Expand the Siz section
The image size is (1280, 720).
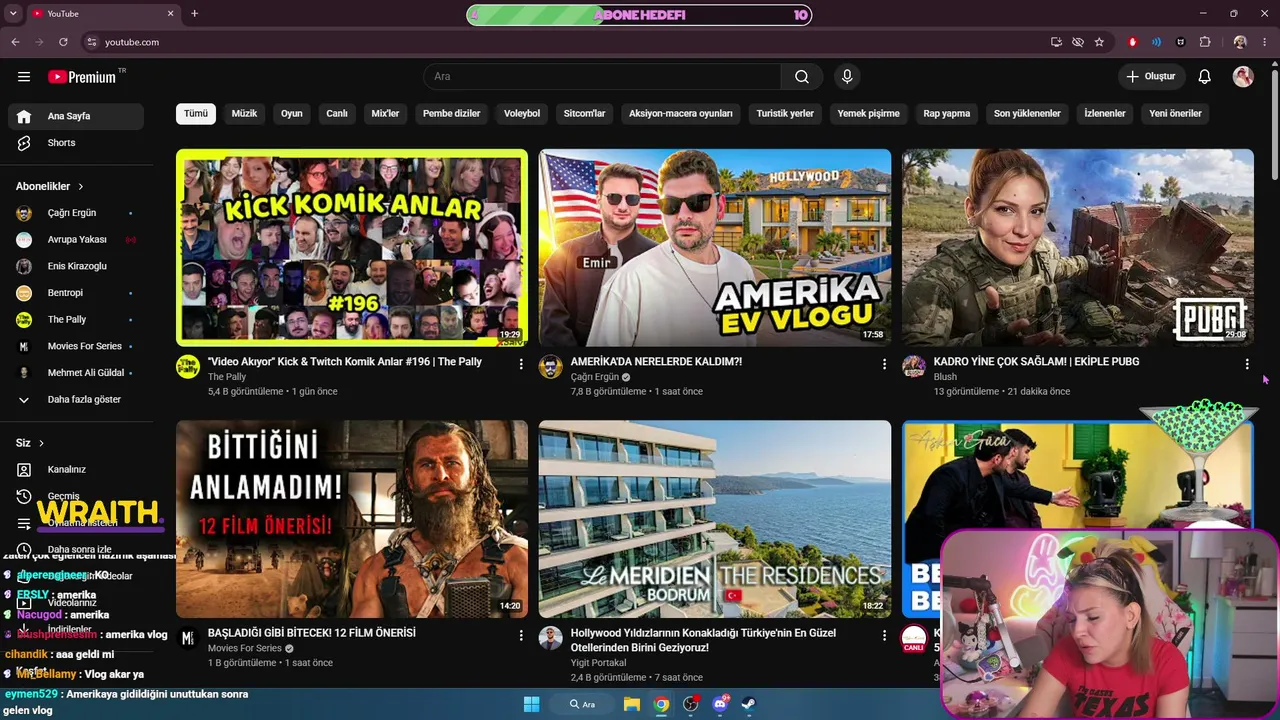point(30,443)
